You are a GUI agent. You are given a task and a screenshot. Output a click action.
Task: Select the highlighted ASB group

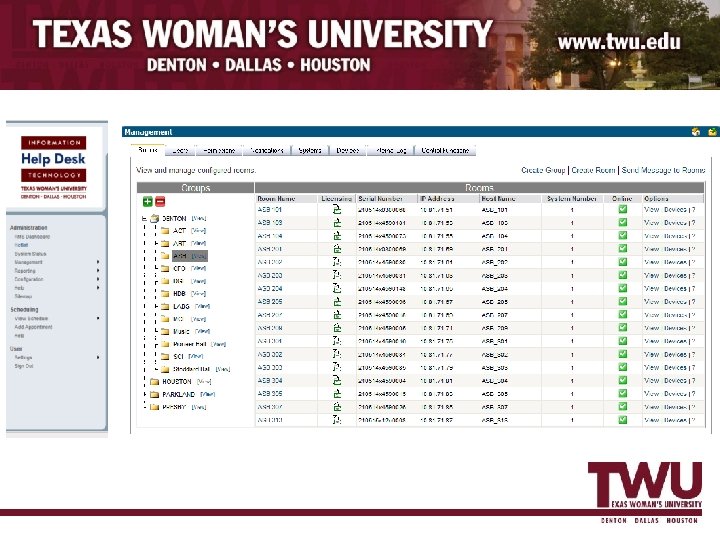190,256
